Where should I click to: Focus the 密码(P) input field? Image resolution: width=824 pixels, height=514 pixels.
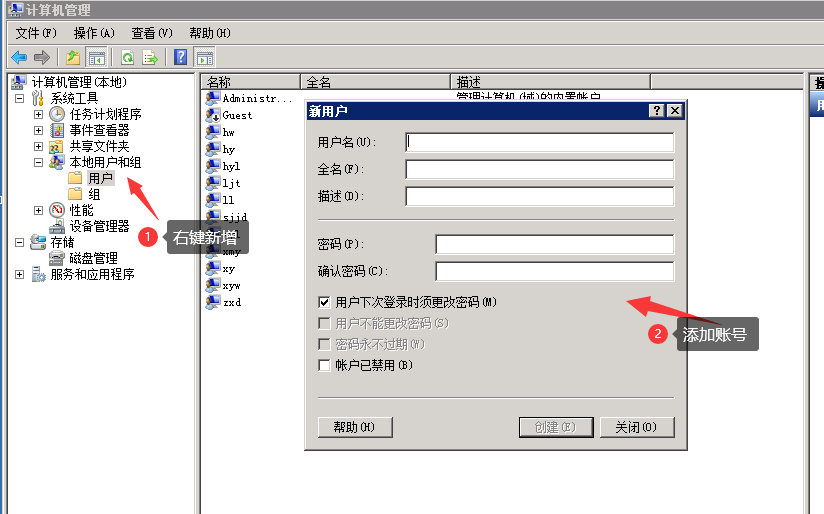pyautogui.click(x=555, y=244)
